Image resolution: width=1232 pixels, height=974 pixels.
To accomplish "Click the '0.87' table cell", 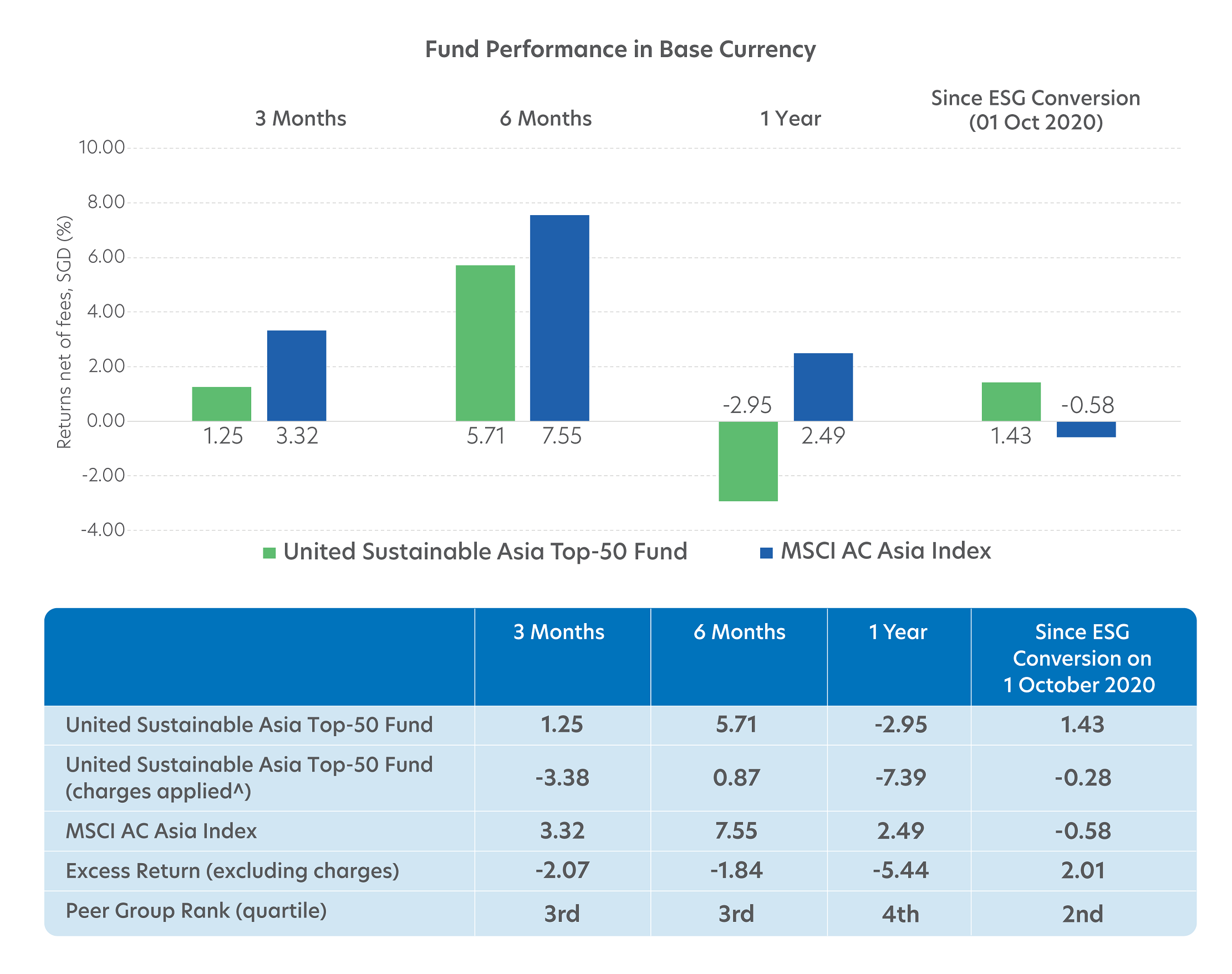I will tap(736, 778).
